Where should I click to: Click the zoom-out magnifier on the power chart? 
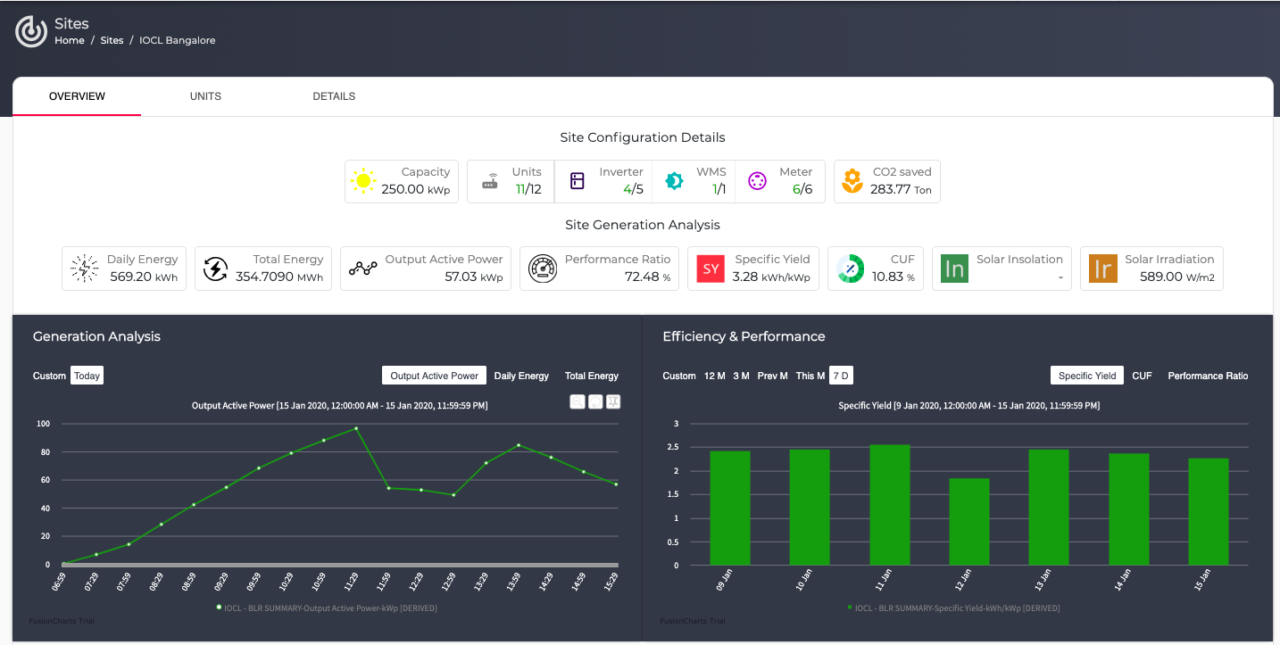pyautogui.click(x=577, y=401)
